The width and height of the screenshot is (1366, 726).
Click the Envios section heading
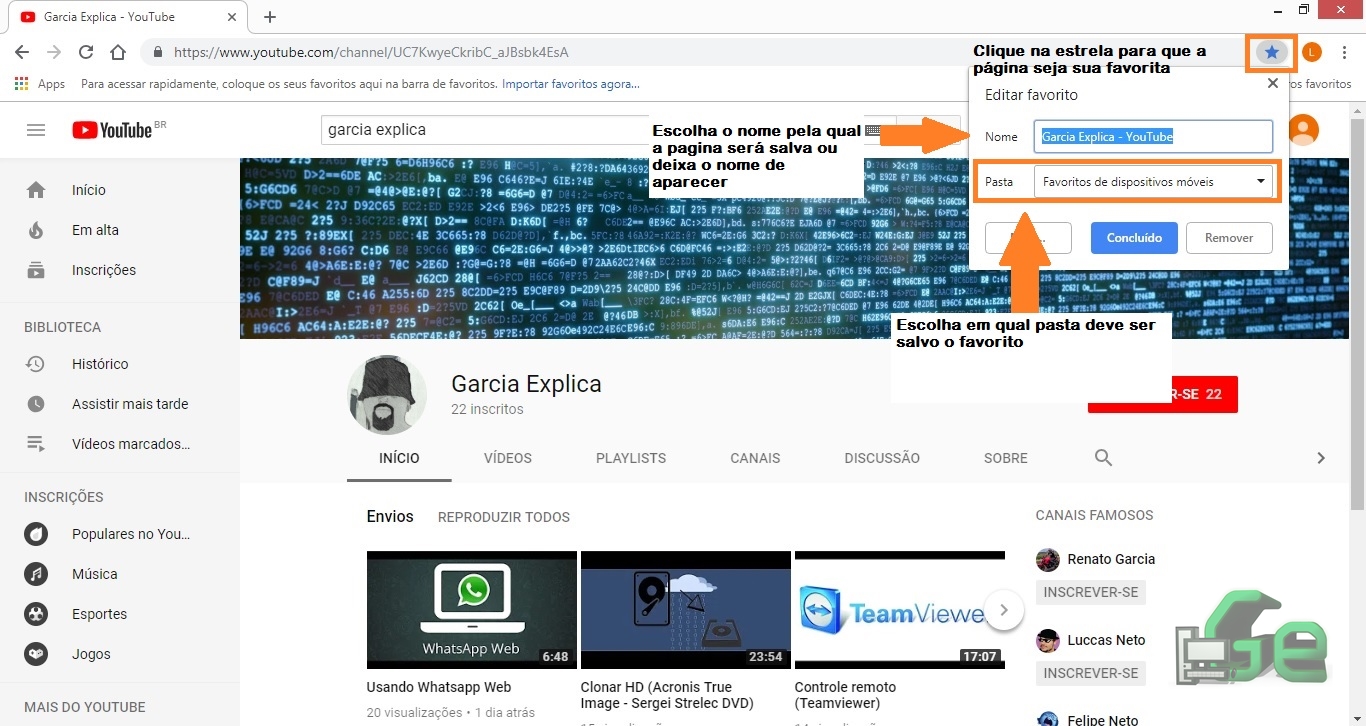click(x=390, y=517)
